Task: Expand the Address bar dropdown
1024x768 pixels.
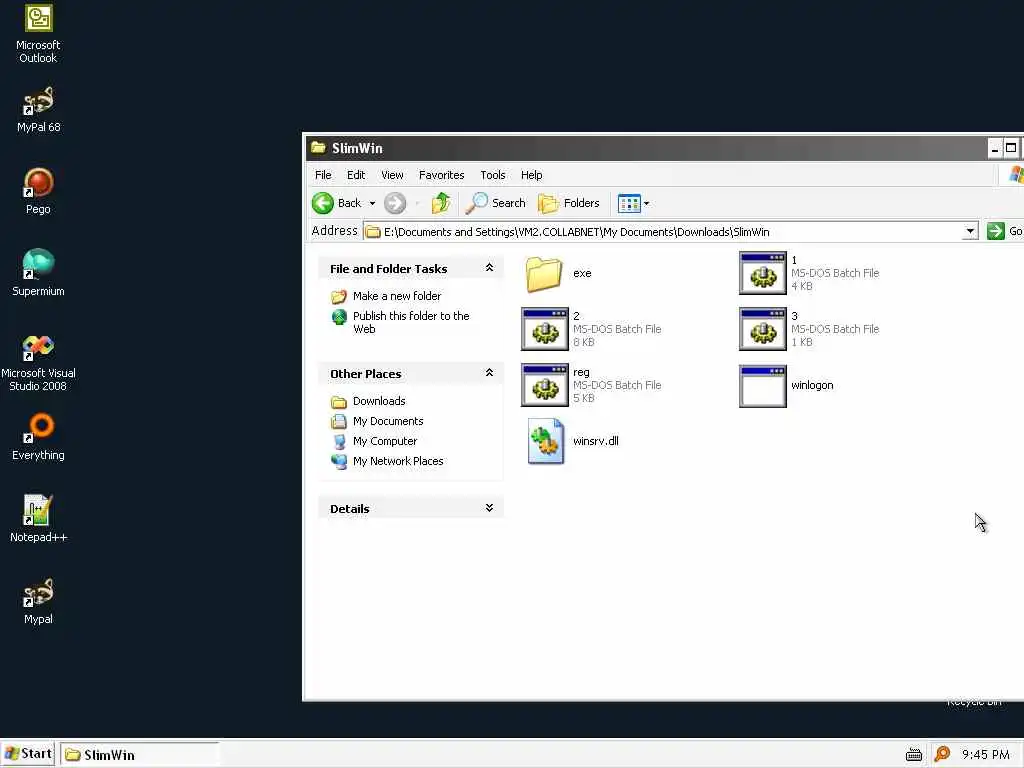Action: click(x=970, y=231)
